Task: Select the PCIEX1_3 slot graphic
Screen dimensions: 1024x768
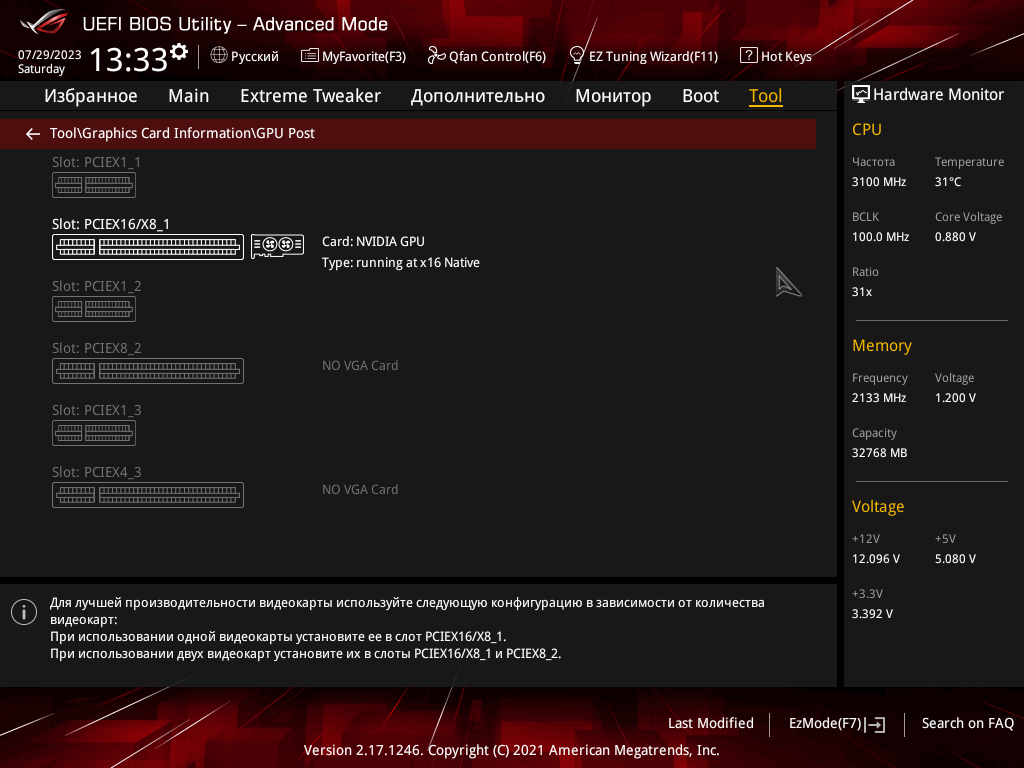Action: coord(94,433)
